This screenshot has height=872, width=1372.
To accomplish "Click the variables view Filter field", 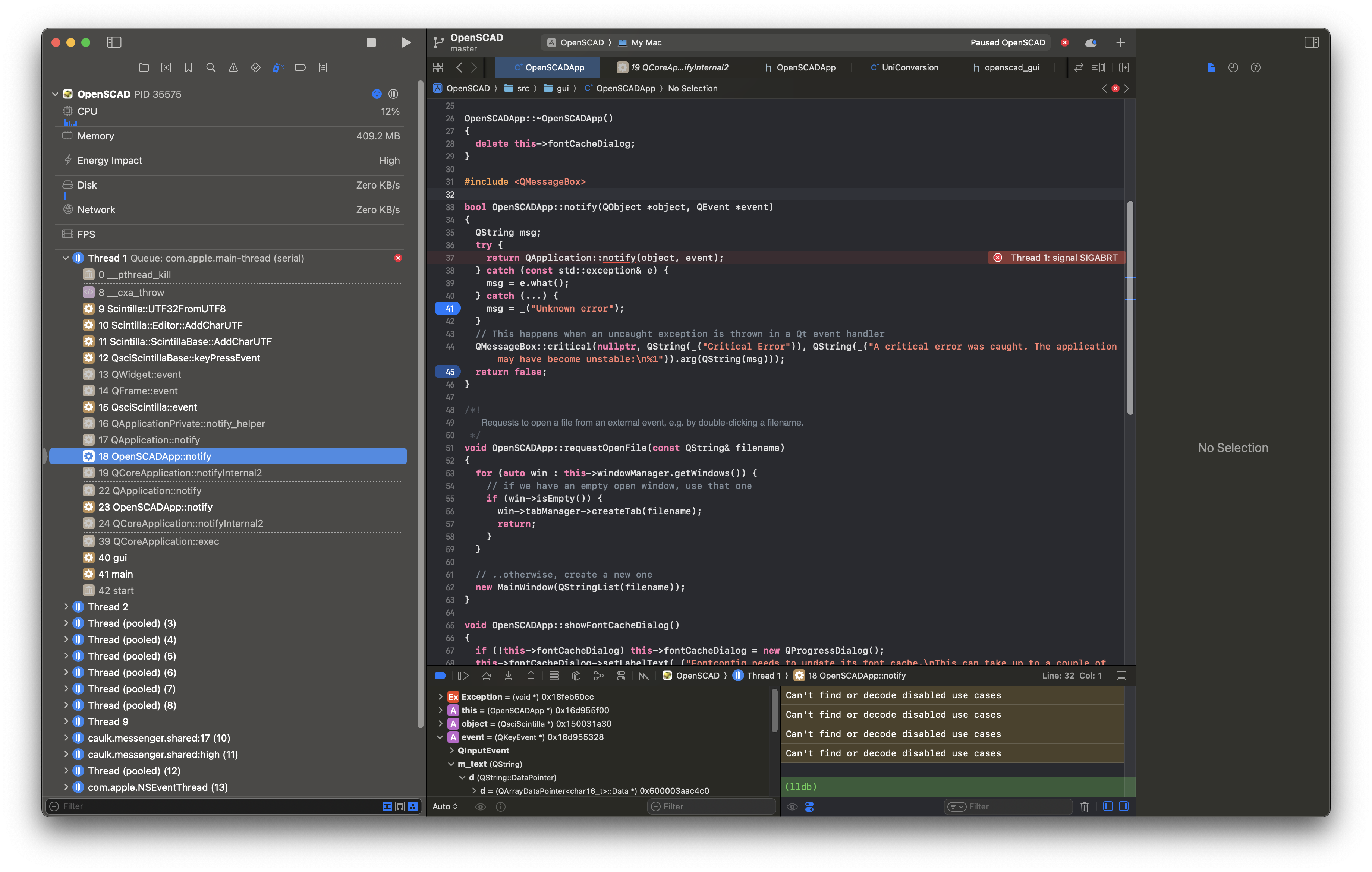I will click(x=711, y=806).
